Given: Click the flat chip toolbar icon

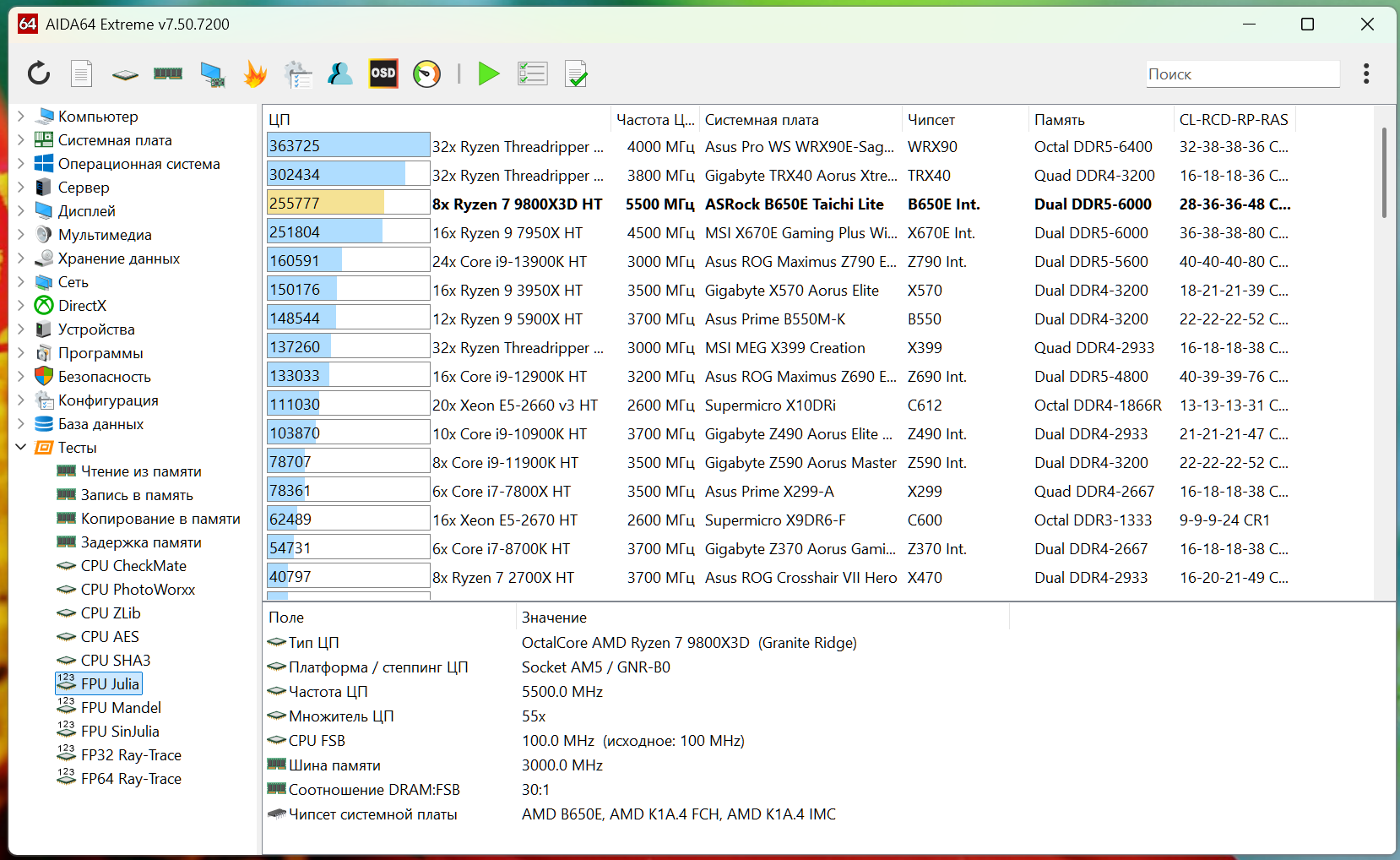Looking at the screenshot, I should point(125,74).
